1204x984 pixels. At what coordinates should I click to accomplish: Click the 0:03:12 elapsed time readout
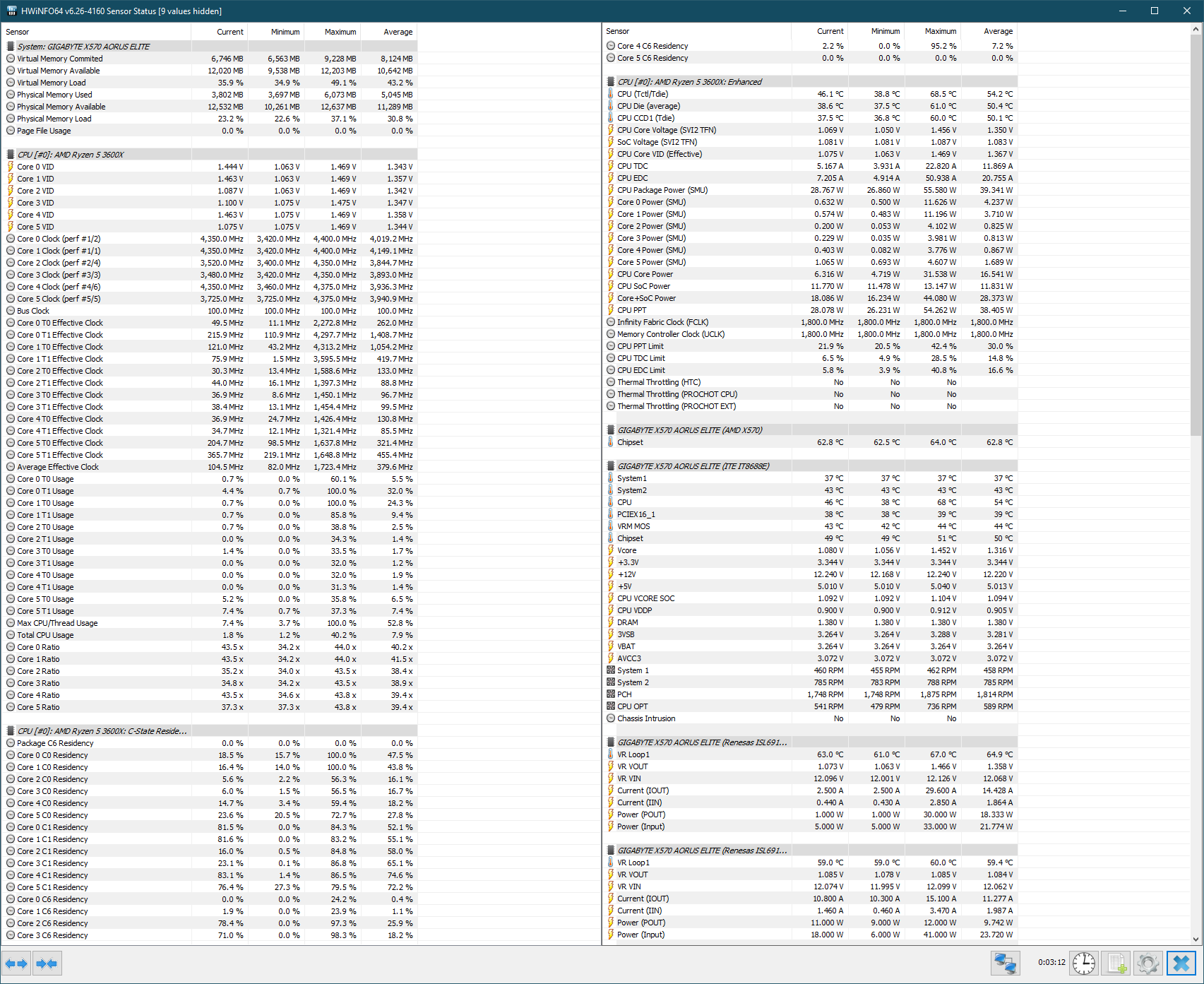(1051, 962)
